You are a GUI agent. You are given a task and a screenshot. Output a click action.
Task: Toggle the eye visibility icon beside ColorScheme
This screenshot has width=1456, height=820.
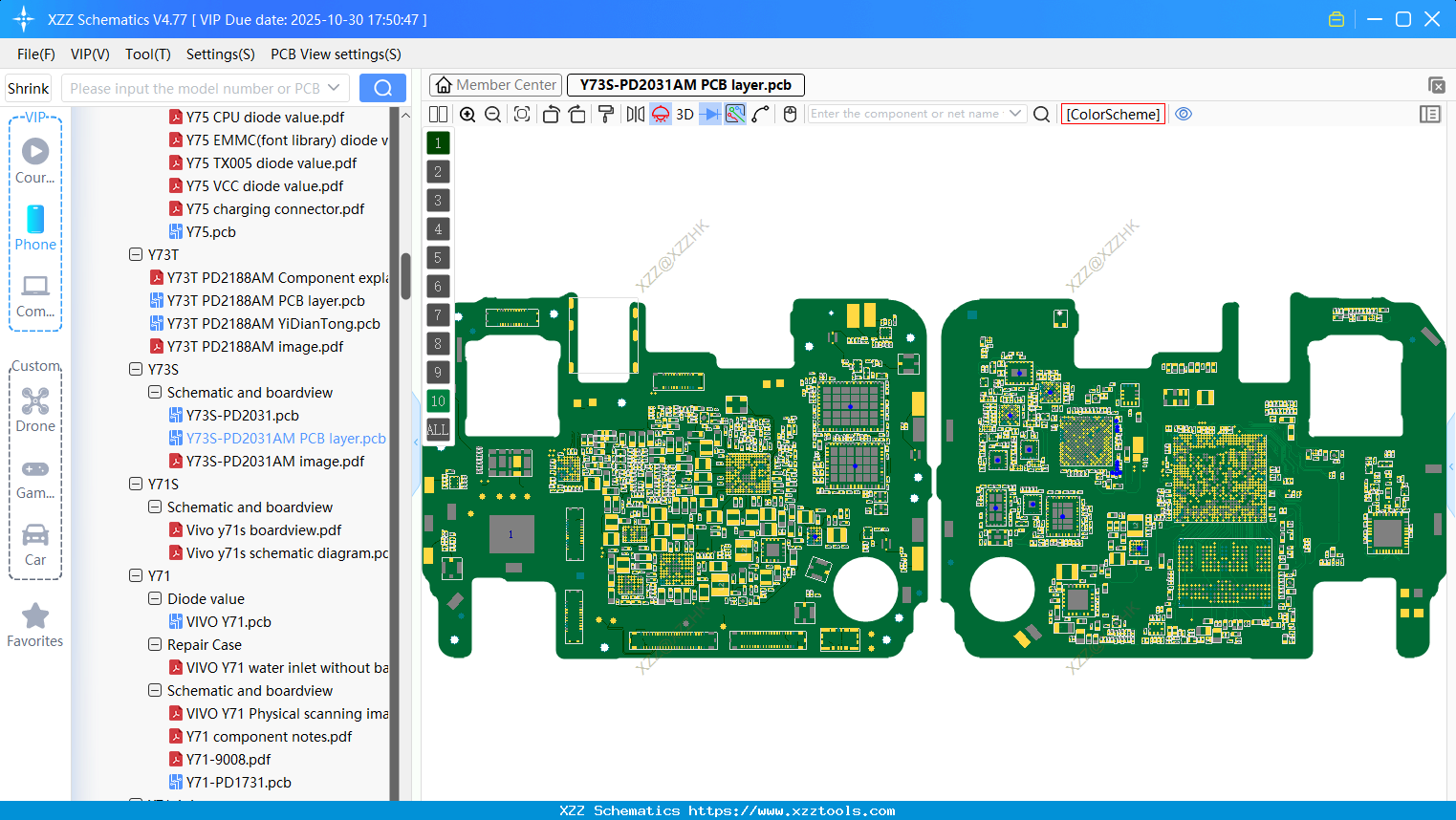1184,114
